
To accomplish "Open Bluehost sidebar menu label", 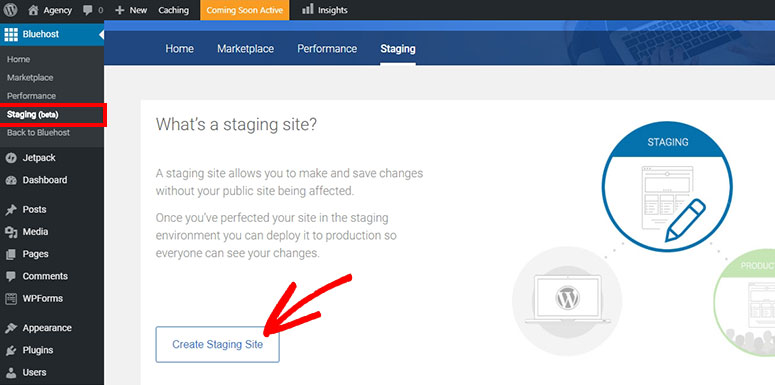I will (x=41, y=34).
